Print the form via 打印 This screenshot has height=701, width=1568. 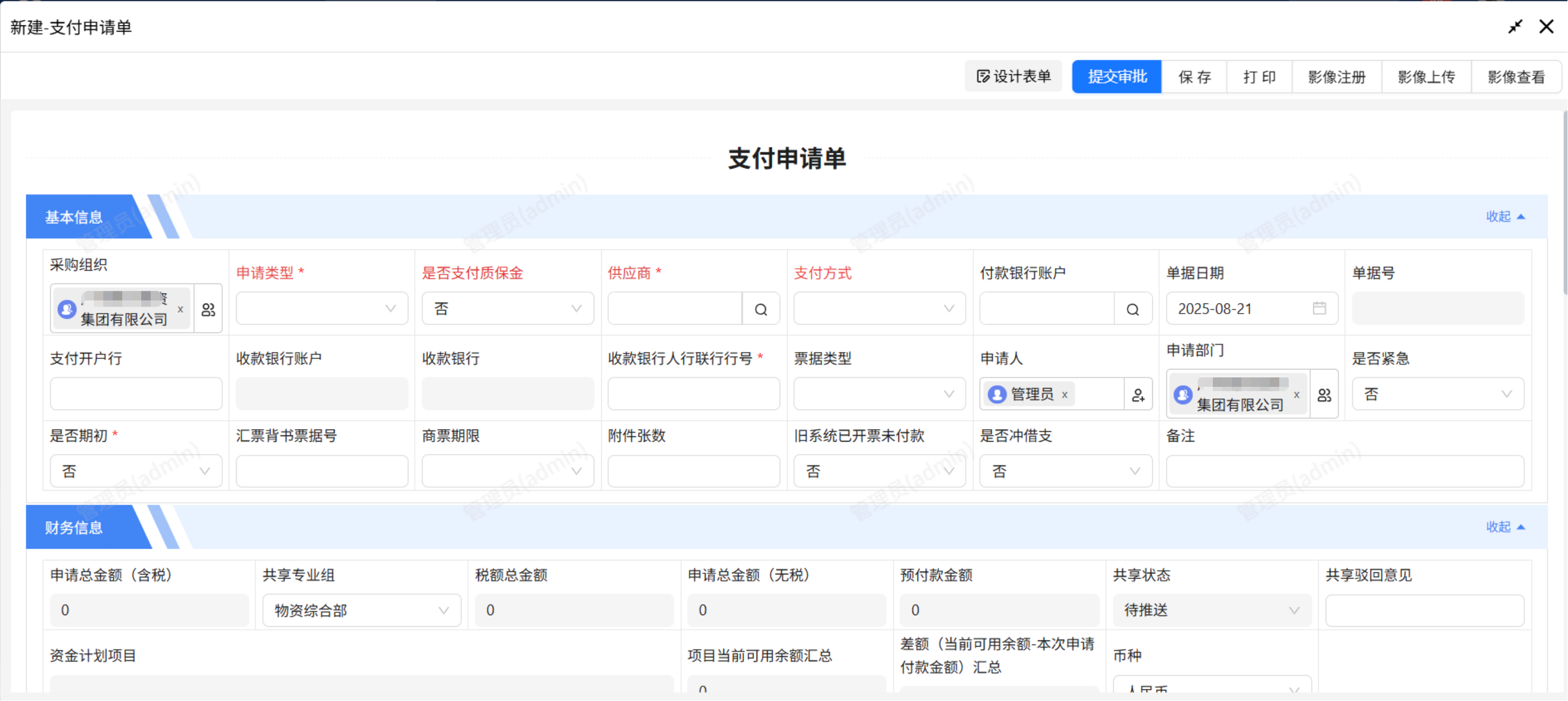pyautogui.click(x=1259, y=77)
